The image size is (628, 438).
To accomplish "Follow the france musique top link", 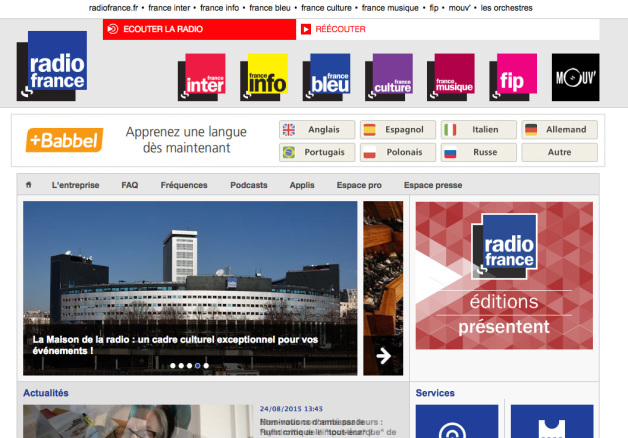I will pos(390,8).
